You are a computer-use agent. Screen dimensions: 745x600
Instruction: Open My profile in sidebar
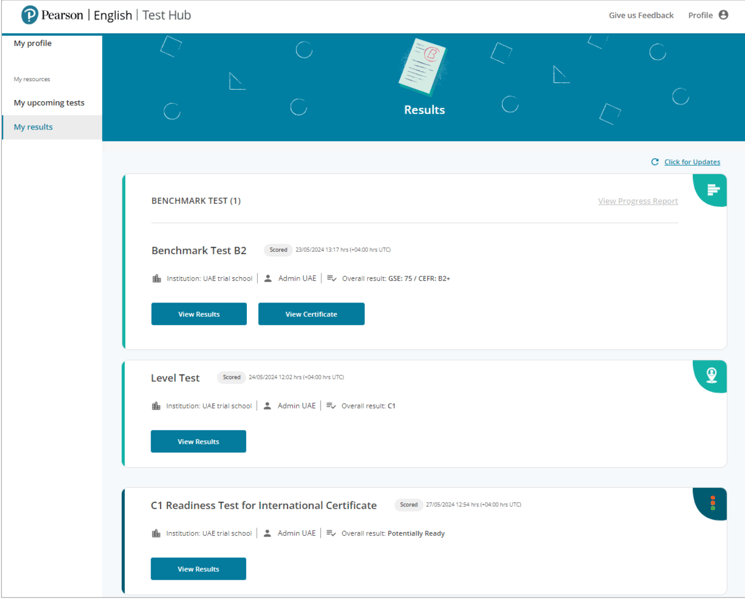(33, 44)
